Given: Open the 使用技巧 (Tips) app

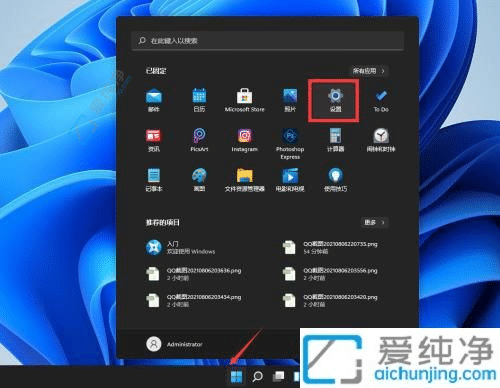Looking at the screenshot, I should 335,180.
